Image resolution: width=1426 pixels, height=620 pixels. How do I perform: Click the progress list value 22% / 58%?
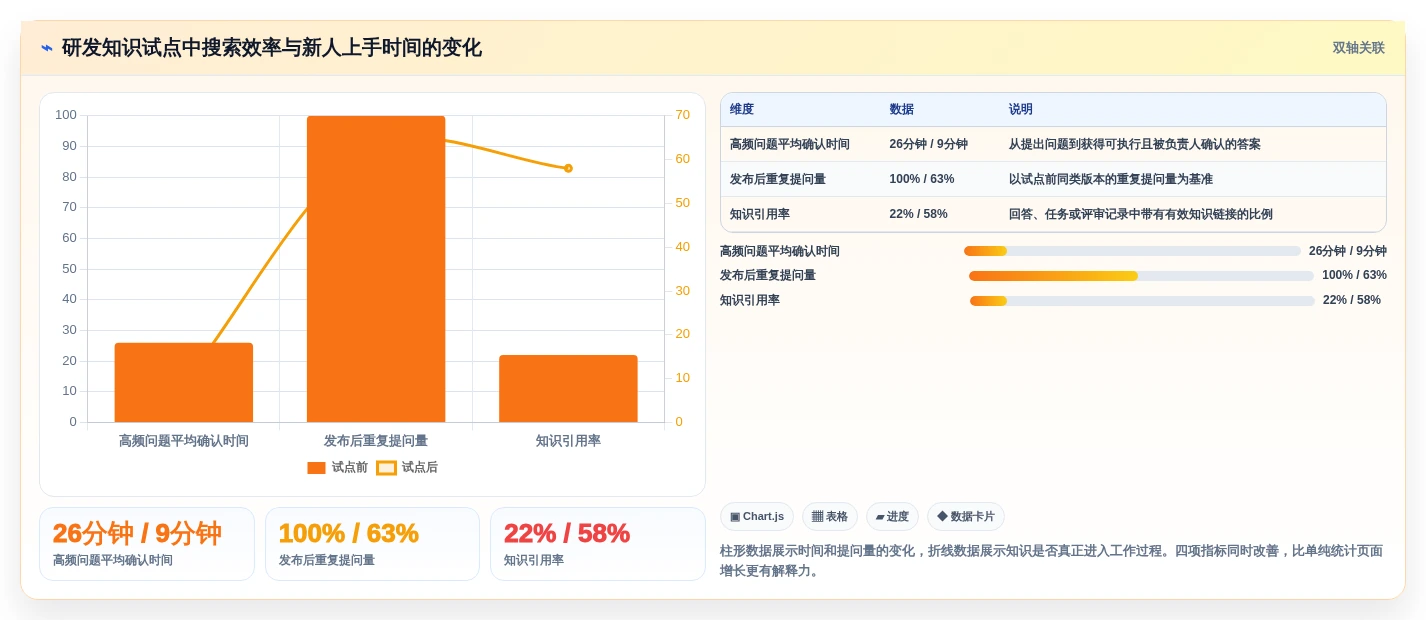[1352, 300]
